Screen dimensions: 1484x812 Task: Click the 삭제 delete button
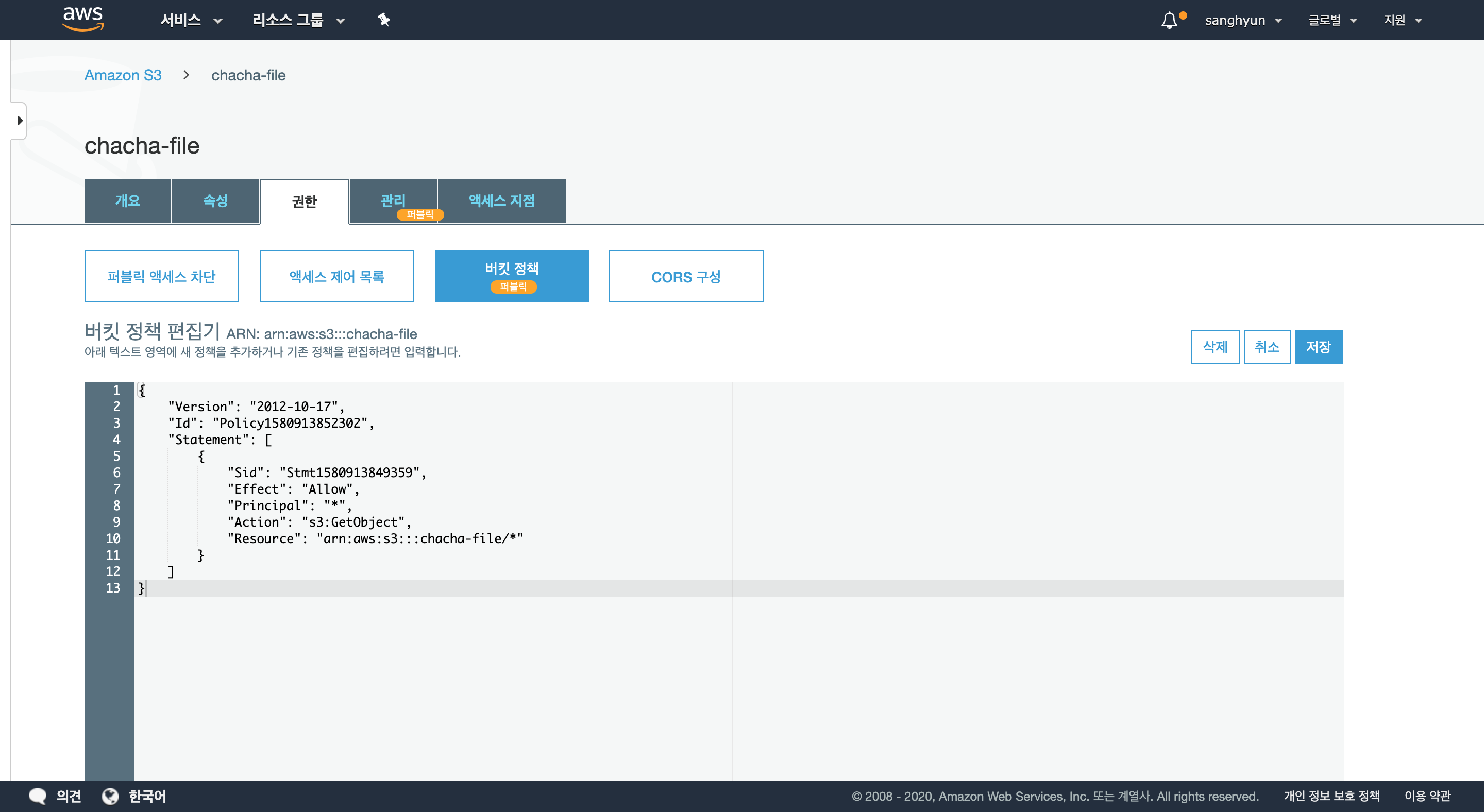click(1215, 347)
